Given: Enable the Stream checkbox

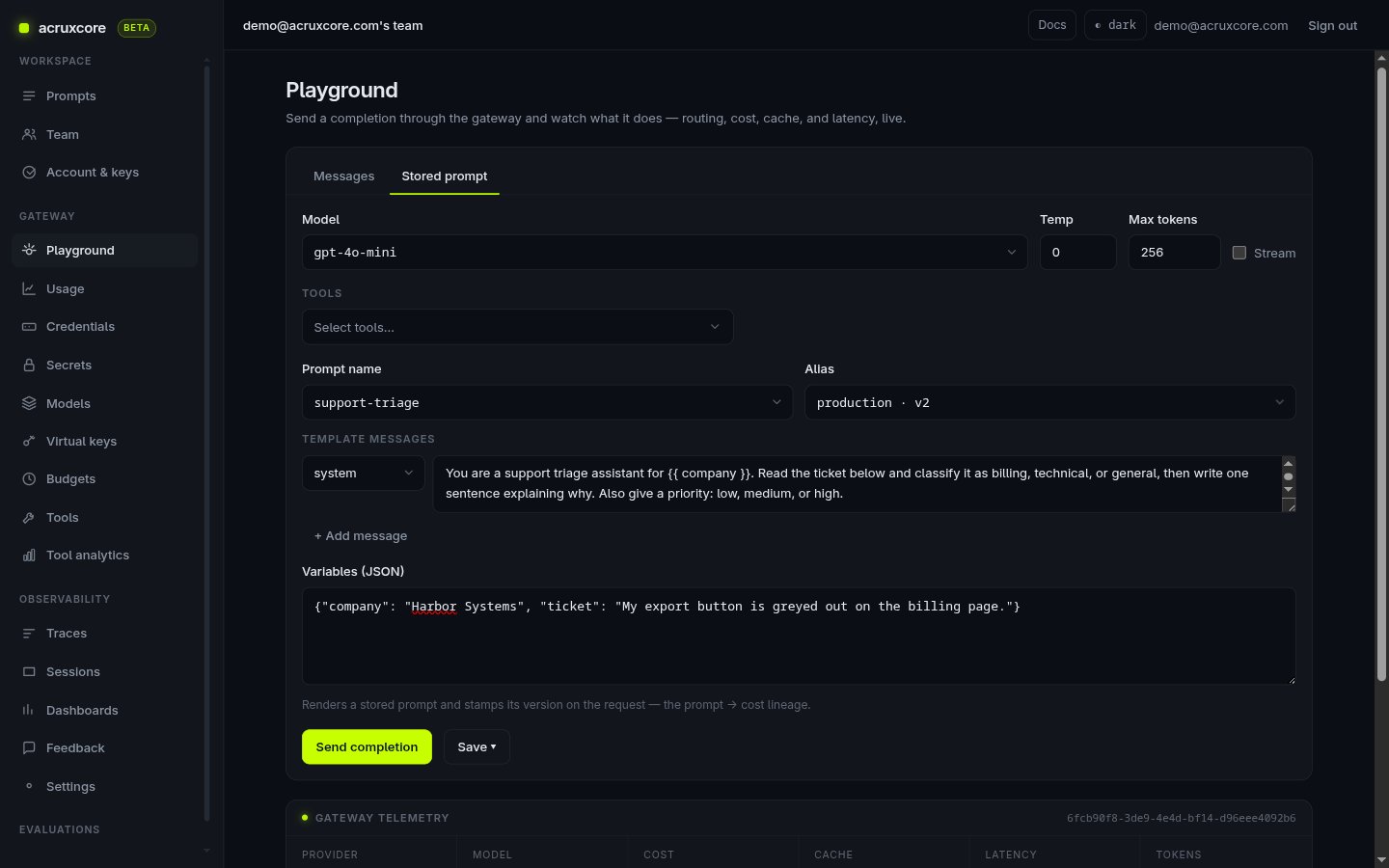Looking at the screenshot, I should [1239, 253].
